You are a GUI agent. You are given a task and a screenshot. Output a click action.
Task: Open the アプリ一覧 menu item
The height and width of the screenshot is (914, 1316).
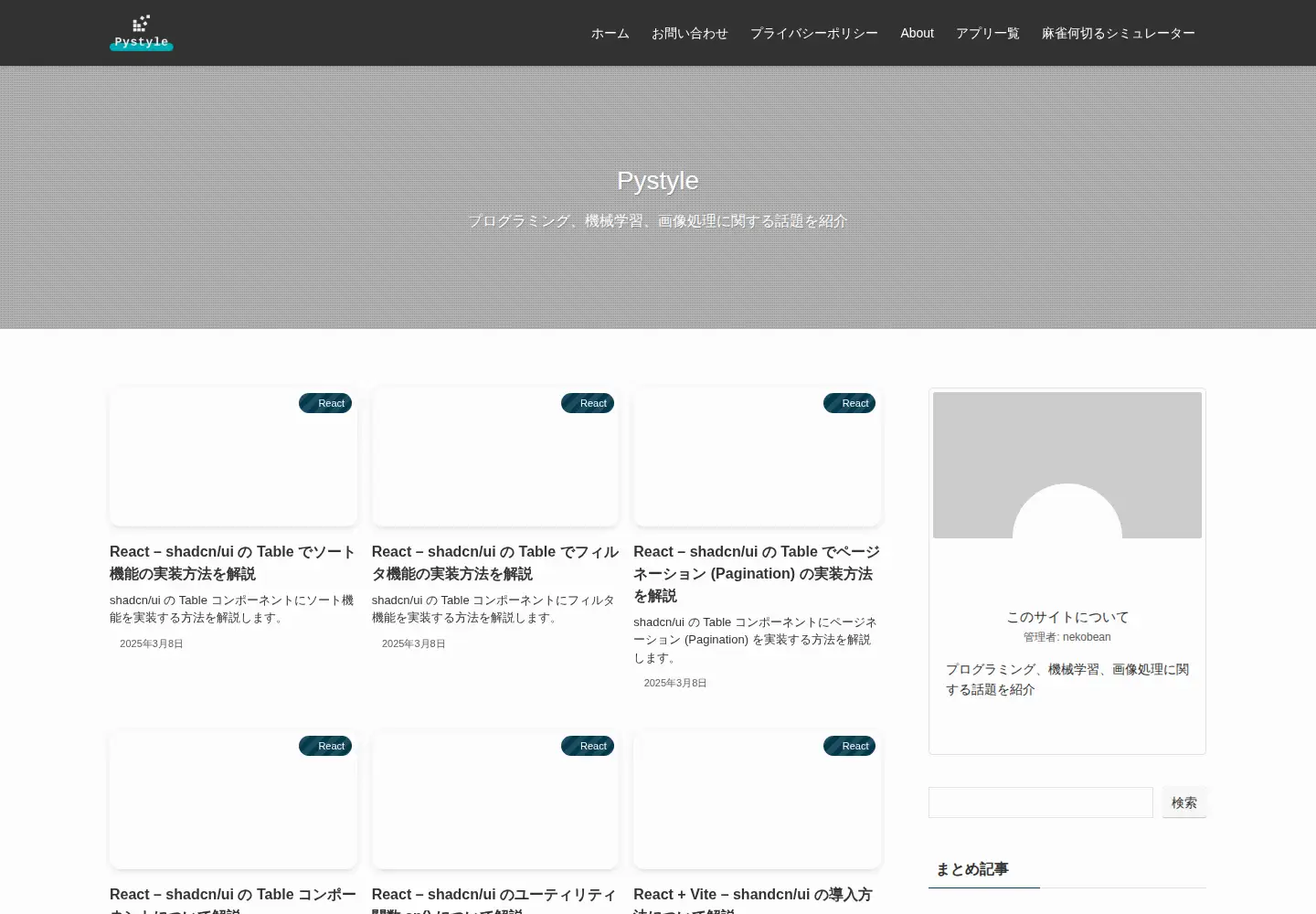(988, 33)
